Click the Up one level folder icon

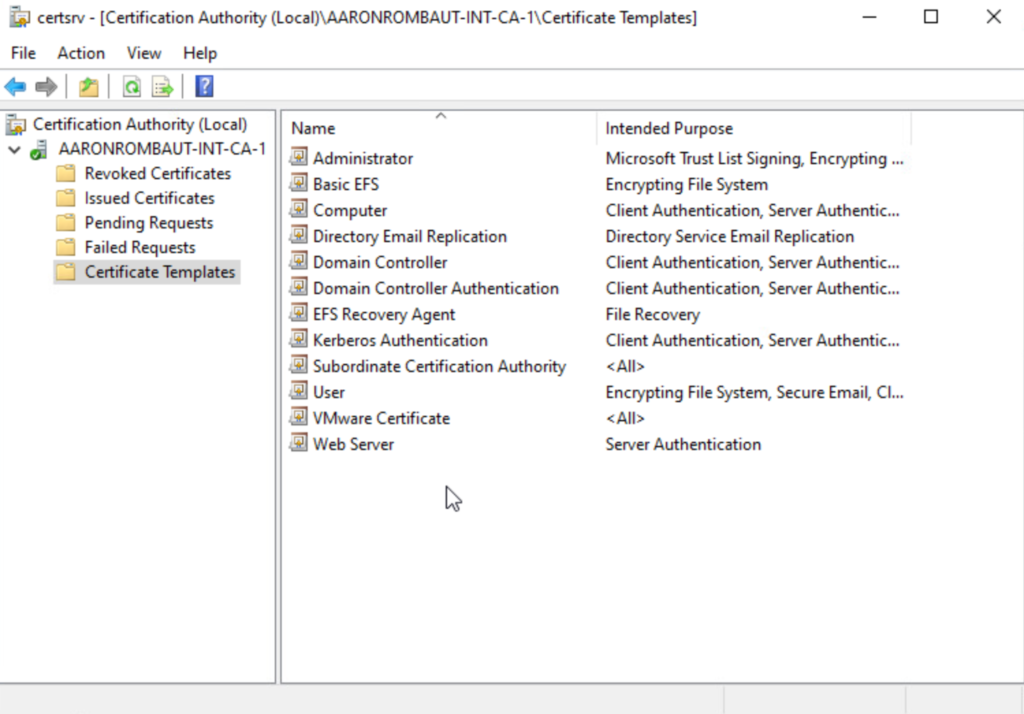click(x=89, y=87)
